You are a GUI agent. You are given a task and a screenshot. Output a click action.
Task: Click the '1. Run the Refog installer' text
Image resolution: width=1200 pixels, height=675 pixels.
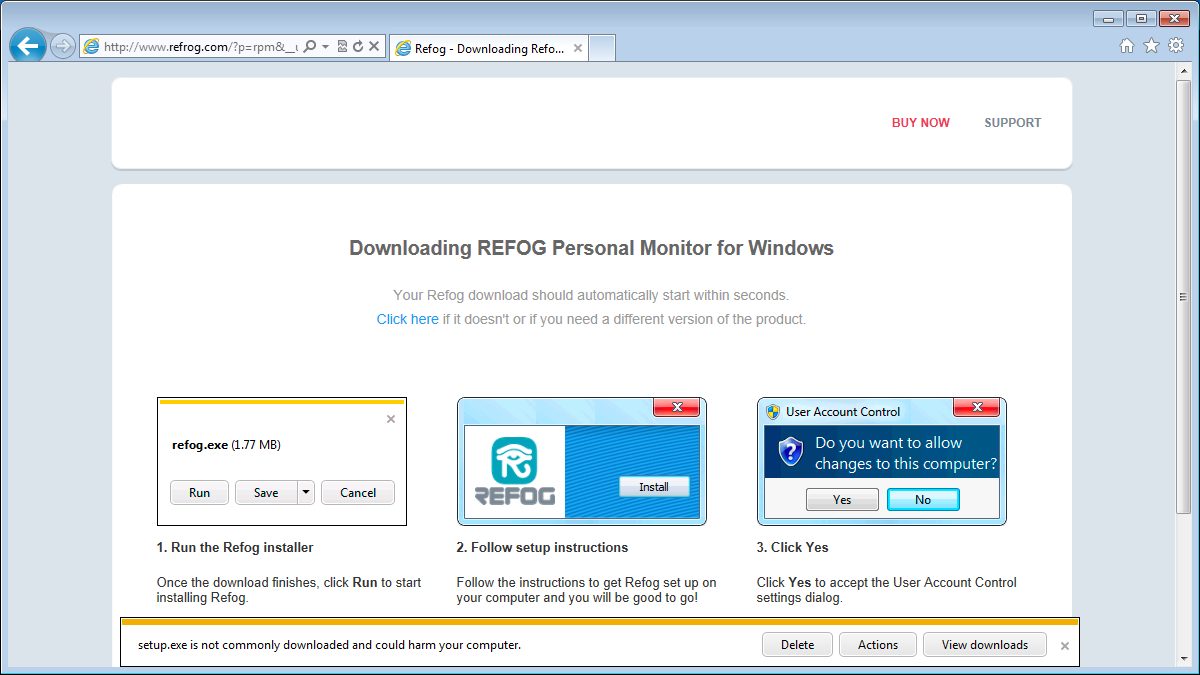[x=235, y=548]
